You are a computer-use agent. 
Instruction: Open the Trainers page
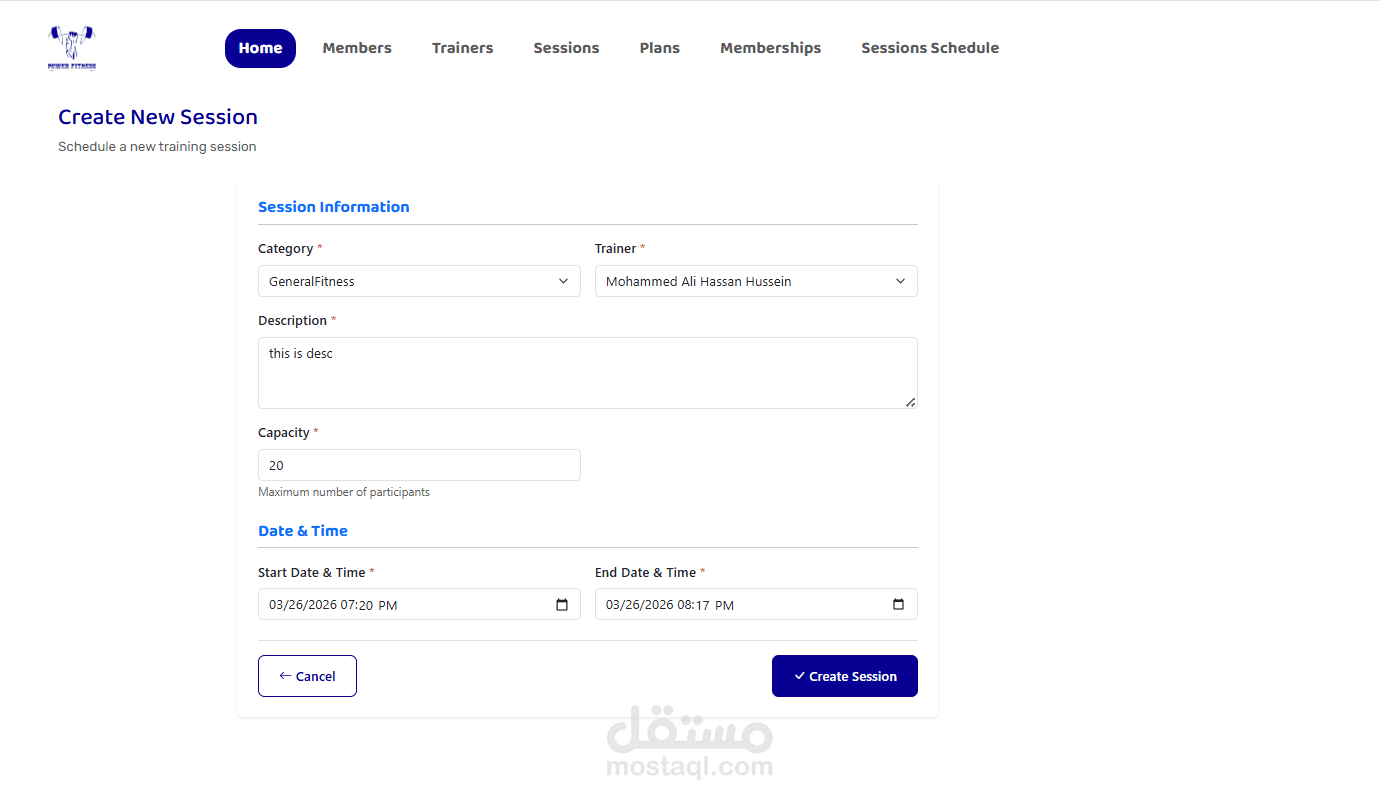tap(462, 48)
